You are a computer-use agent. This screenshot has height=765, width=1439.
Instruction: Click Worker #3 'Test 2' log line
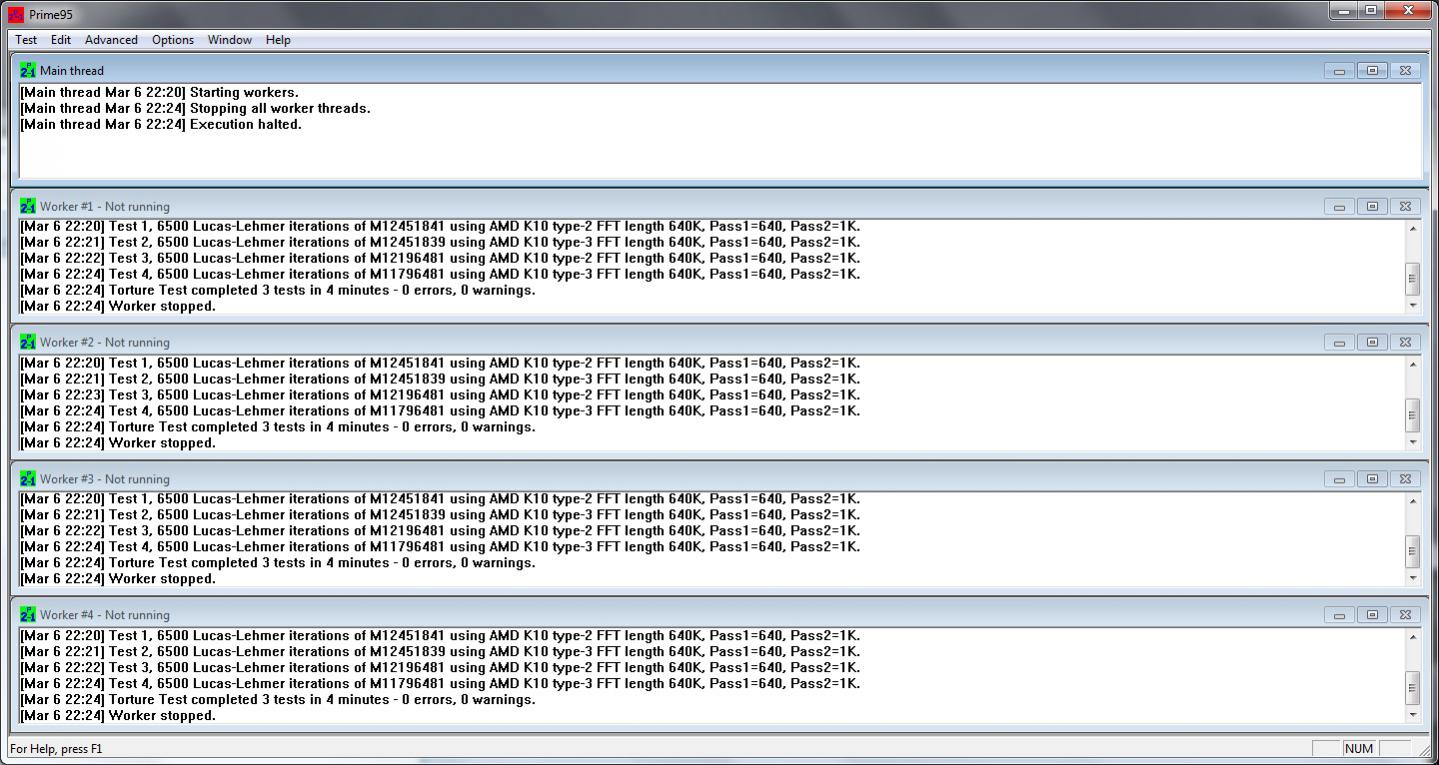(x=440, y=514)
